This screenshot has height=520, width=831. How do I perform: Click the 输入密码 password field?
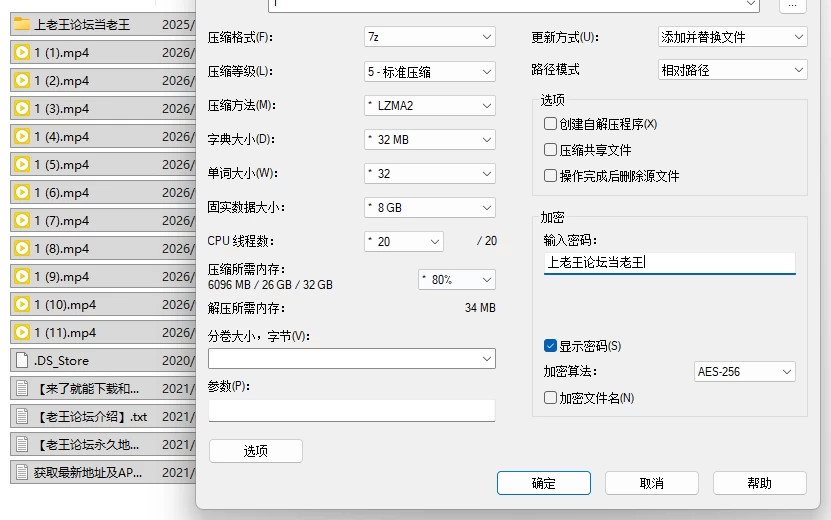coord(669,263)
